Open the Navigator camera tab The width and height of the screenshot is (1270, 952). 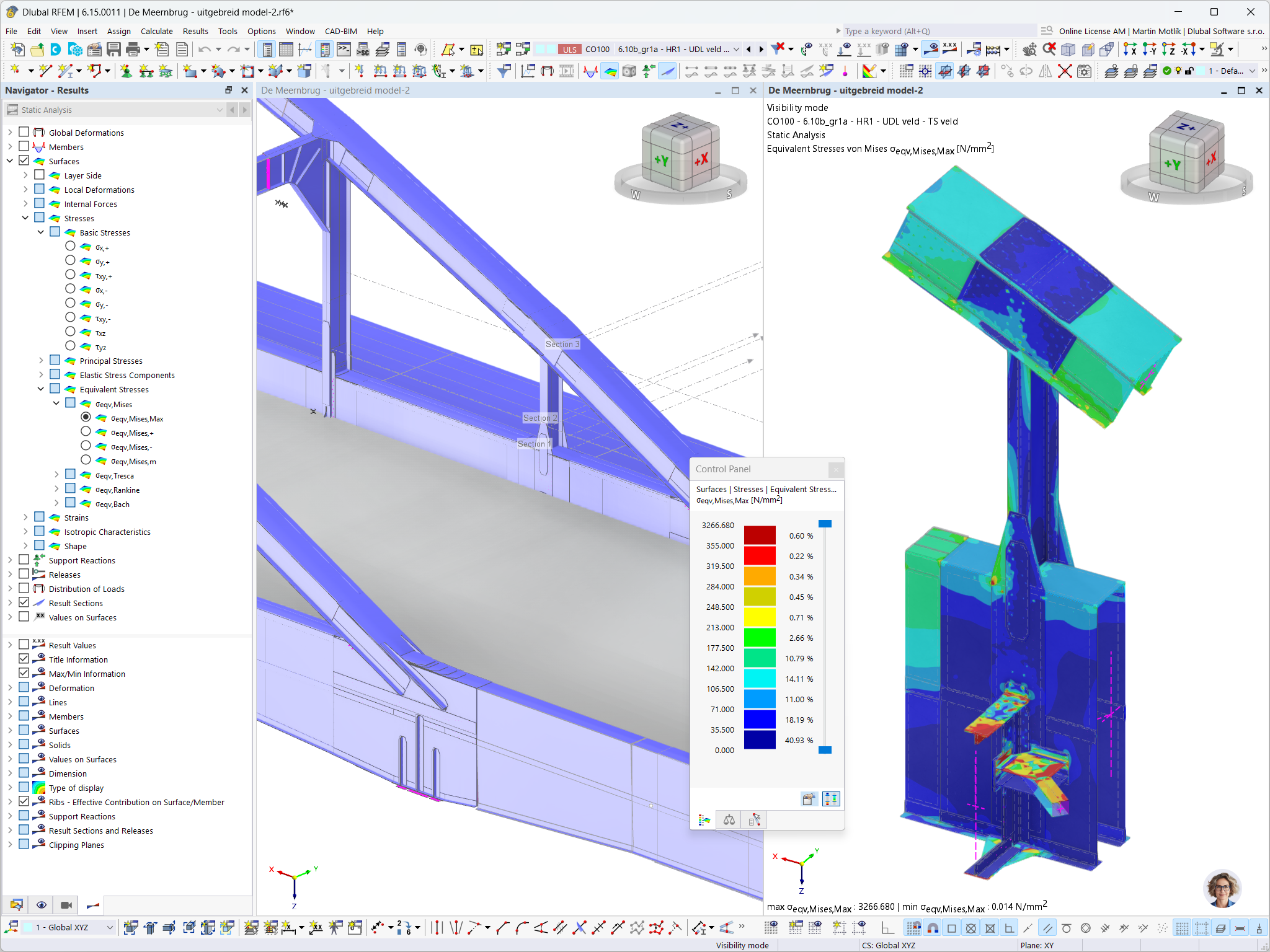[66, 905]
